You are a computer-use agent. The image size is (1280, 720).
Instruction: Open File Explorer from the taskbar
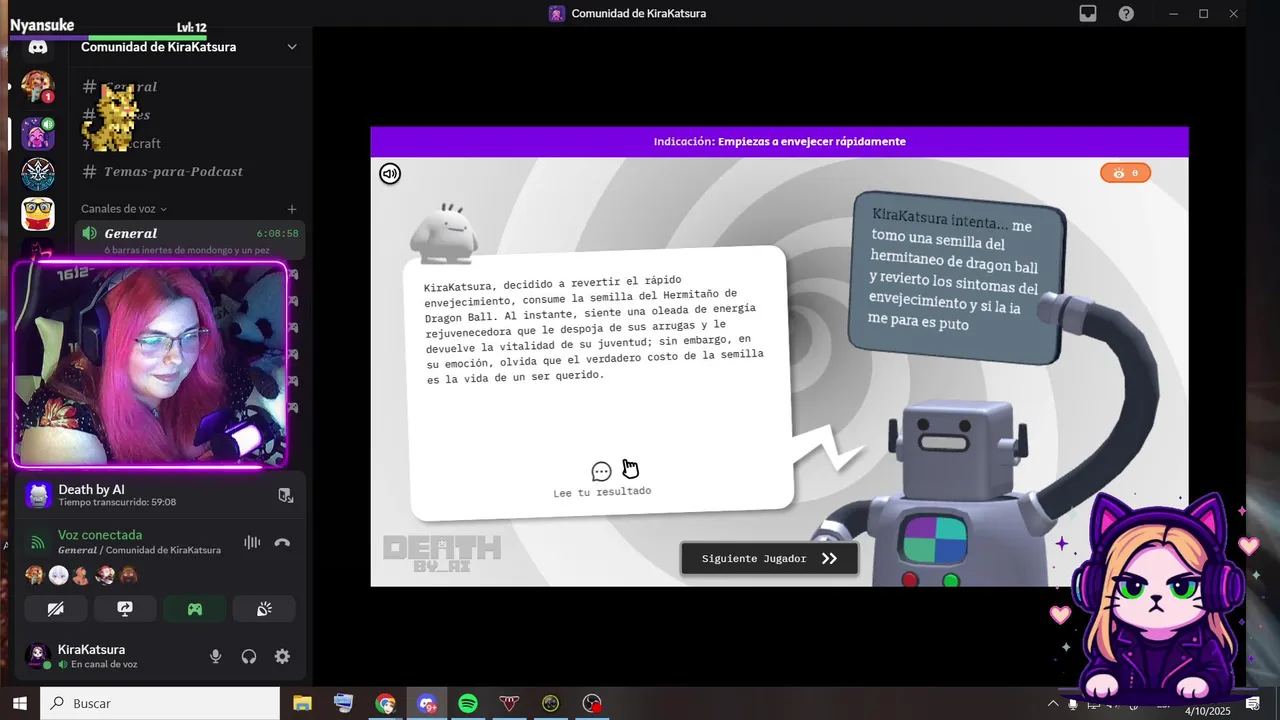pos(302,703)
